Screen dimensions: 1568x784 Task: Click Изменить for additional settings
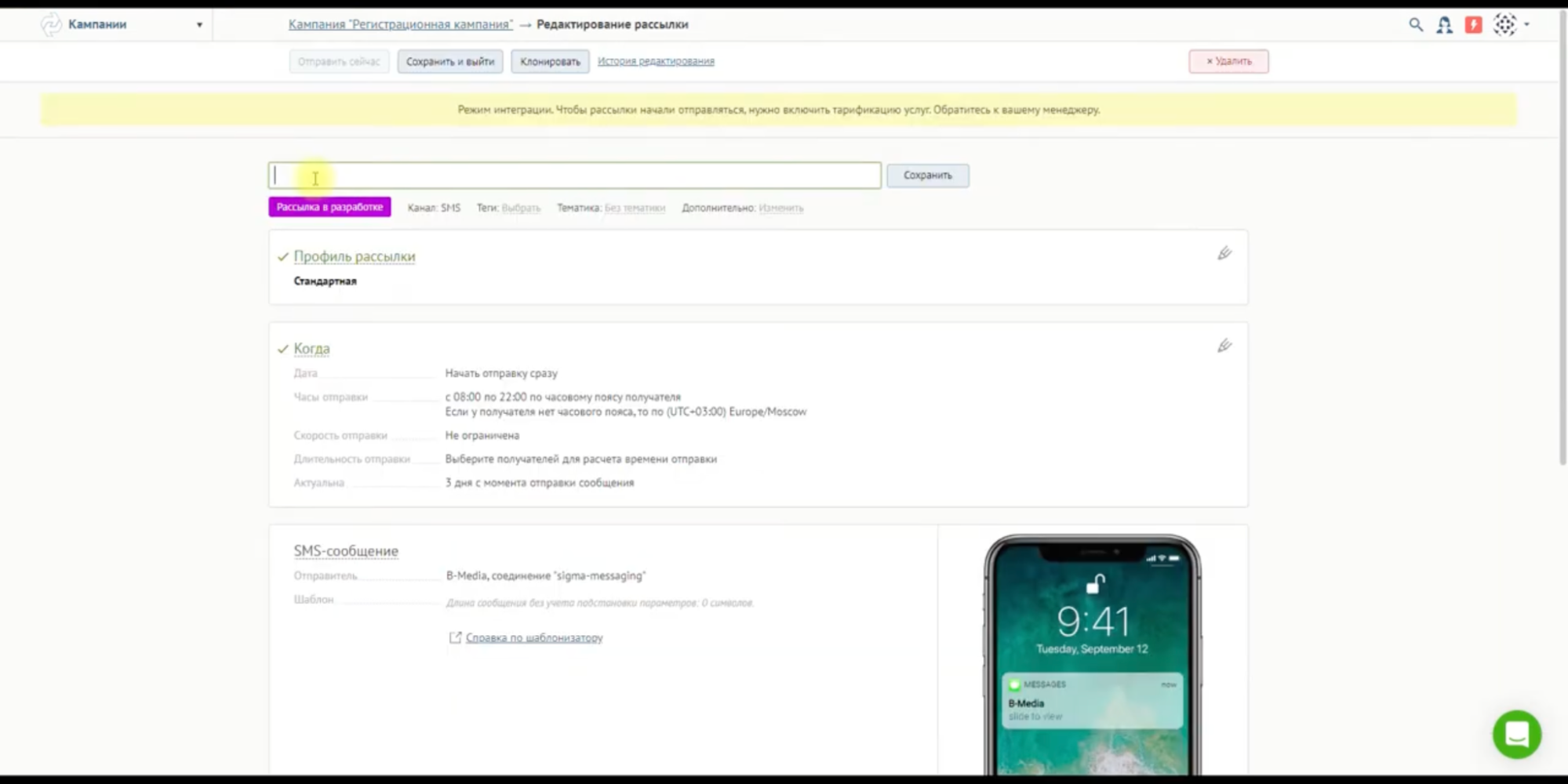click(780, 208)
